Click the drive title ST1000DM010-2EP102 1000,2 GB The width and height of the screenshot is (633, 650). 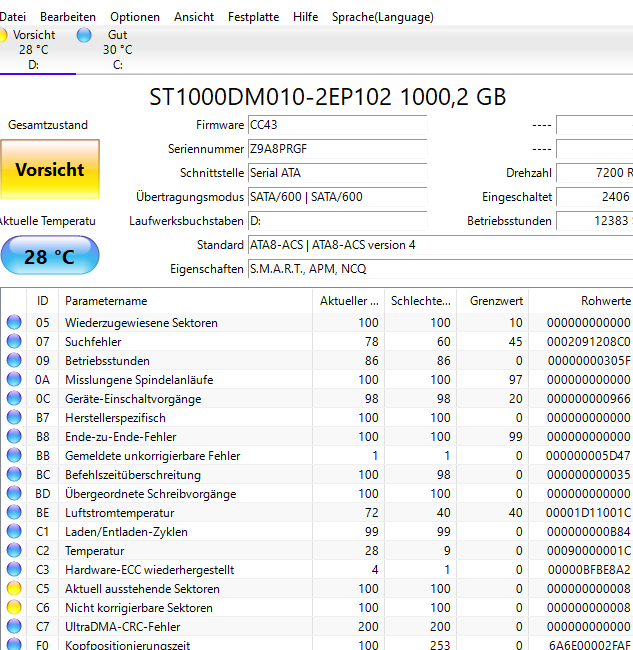click(x=327, y=97)
